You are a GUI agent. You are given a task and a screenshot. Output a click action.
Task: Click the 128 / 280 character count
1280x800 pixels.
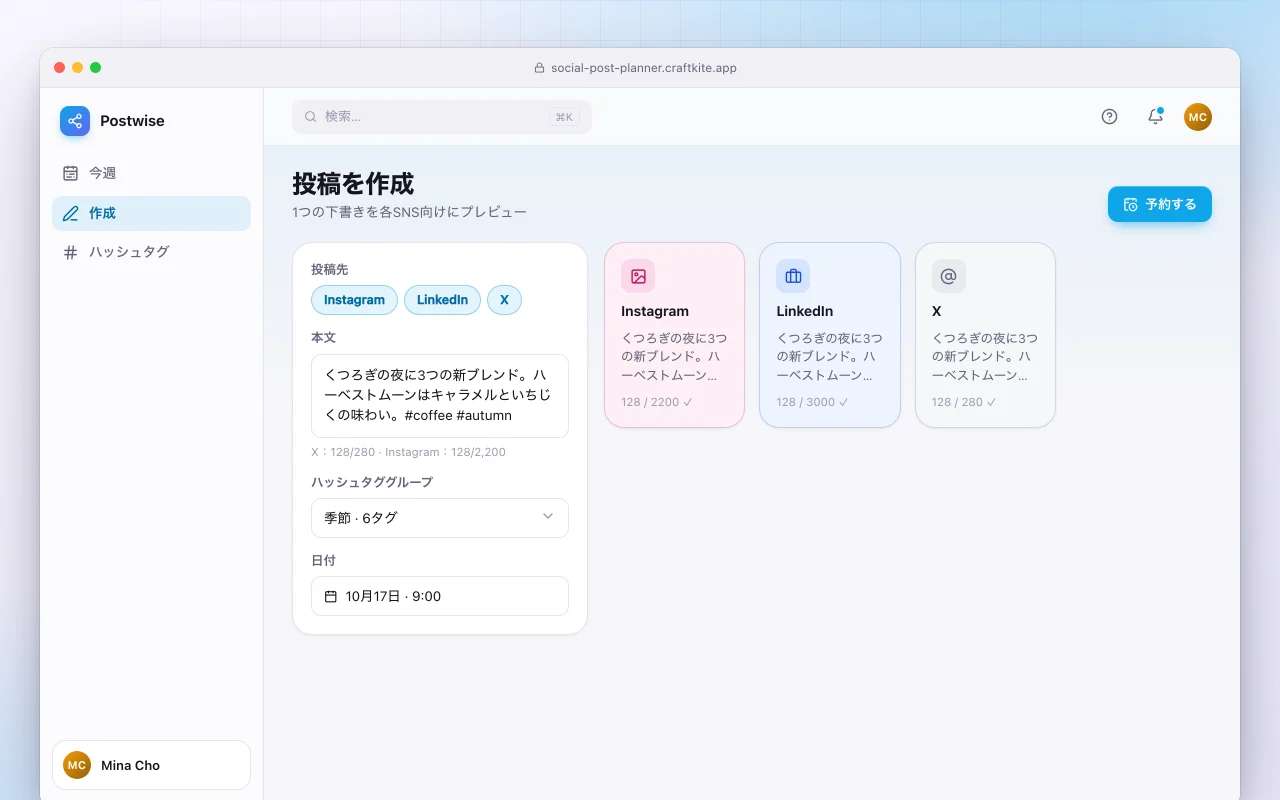coord(965,402)
